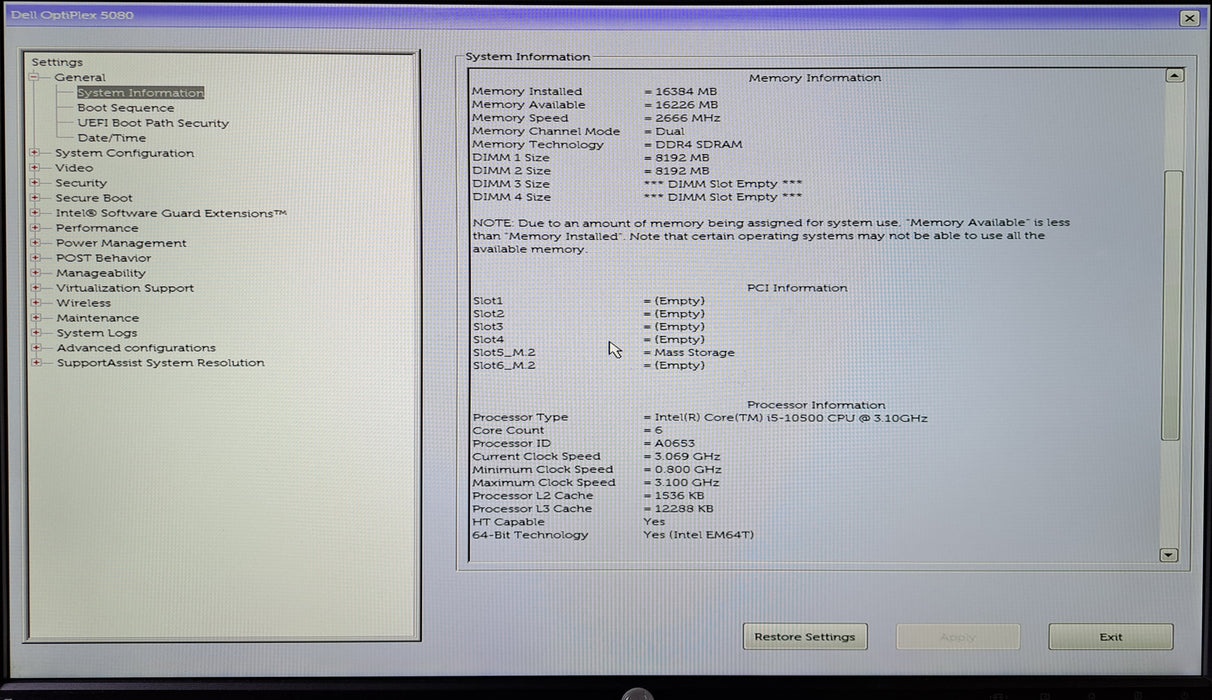Click the scroll down arrow

click(1168, 555)
